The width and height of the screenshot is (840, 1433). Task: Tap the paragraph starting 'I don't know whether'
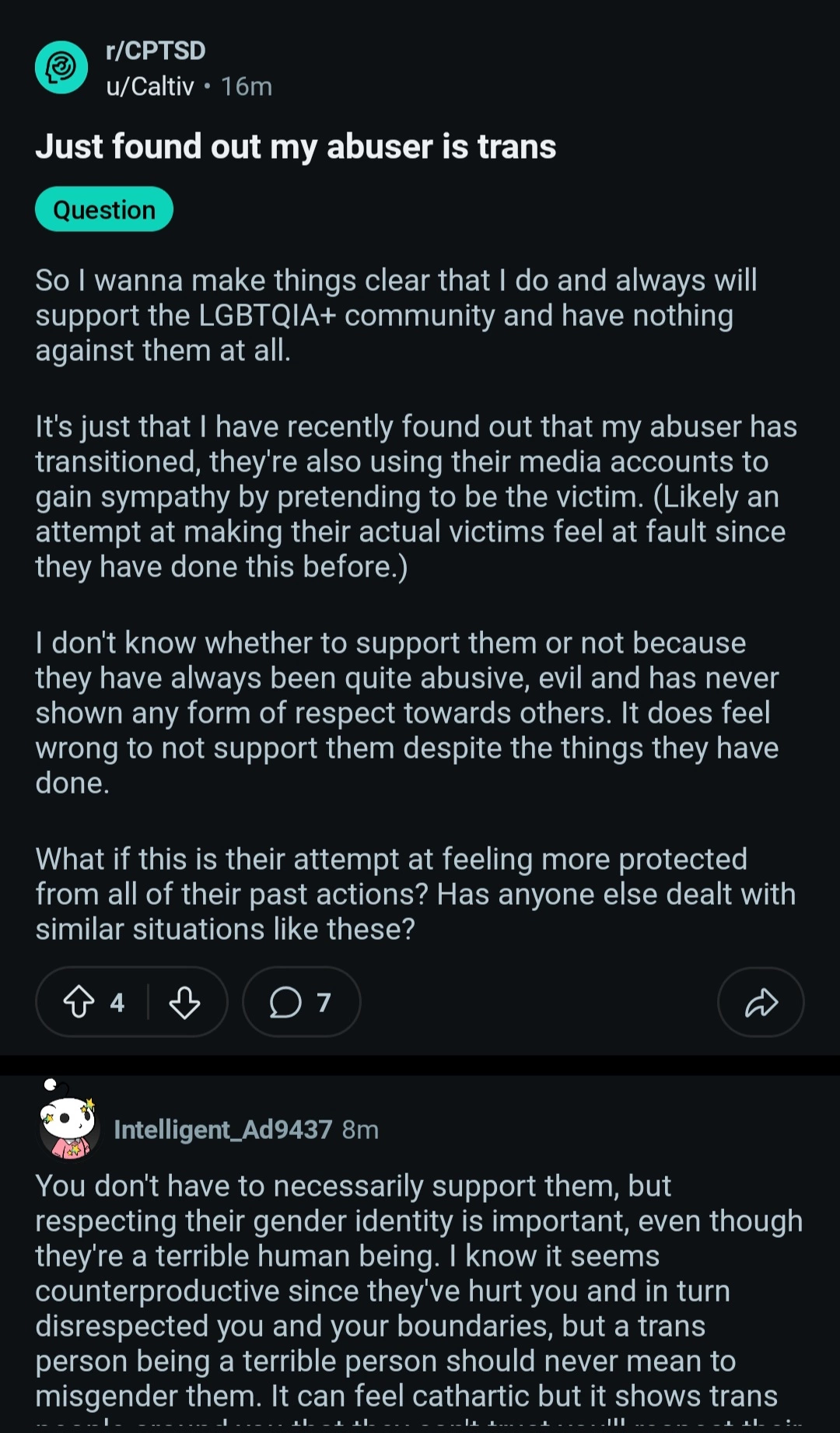coord(407,713)
